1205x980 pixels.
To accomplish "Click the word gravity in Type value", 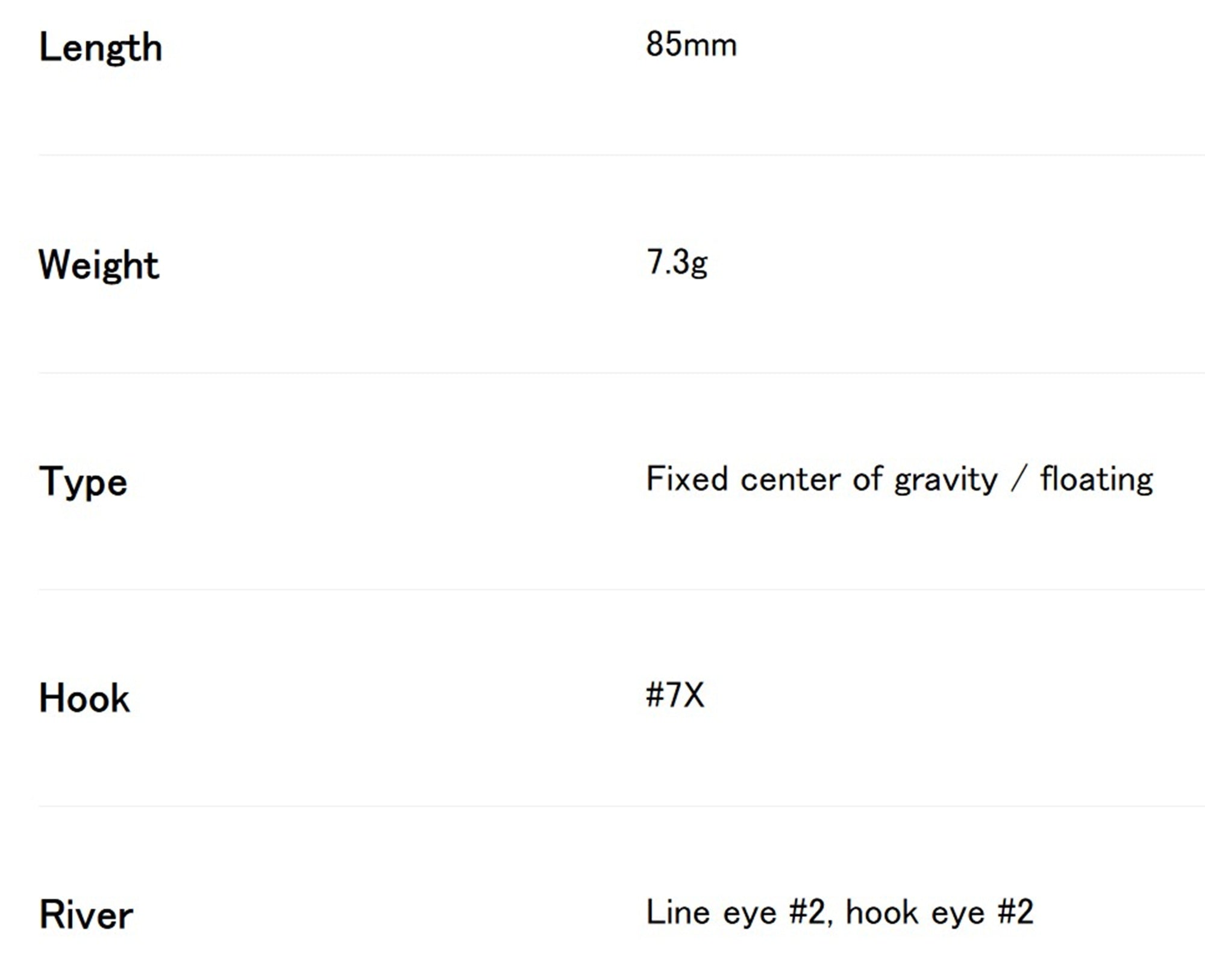I will click(946, 481).
